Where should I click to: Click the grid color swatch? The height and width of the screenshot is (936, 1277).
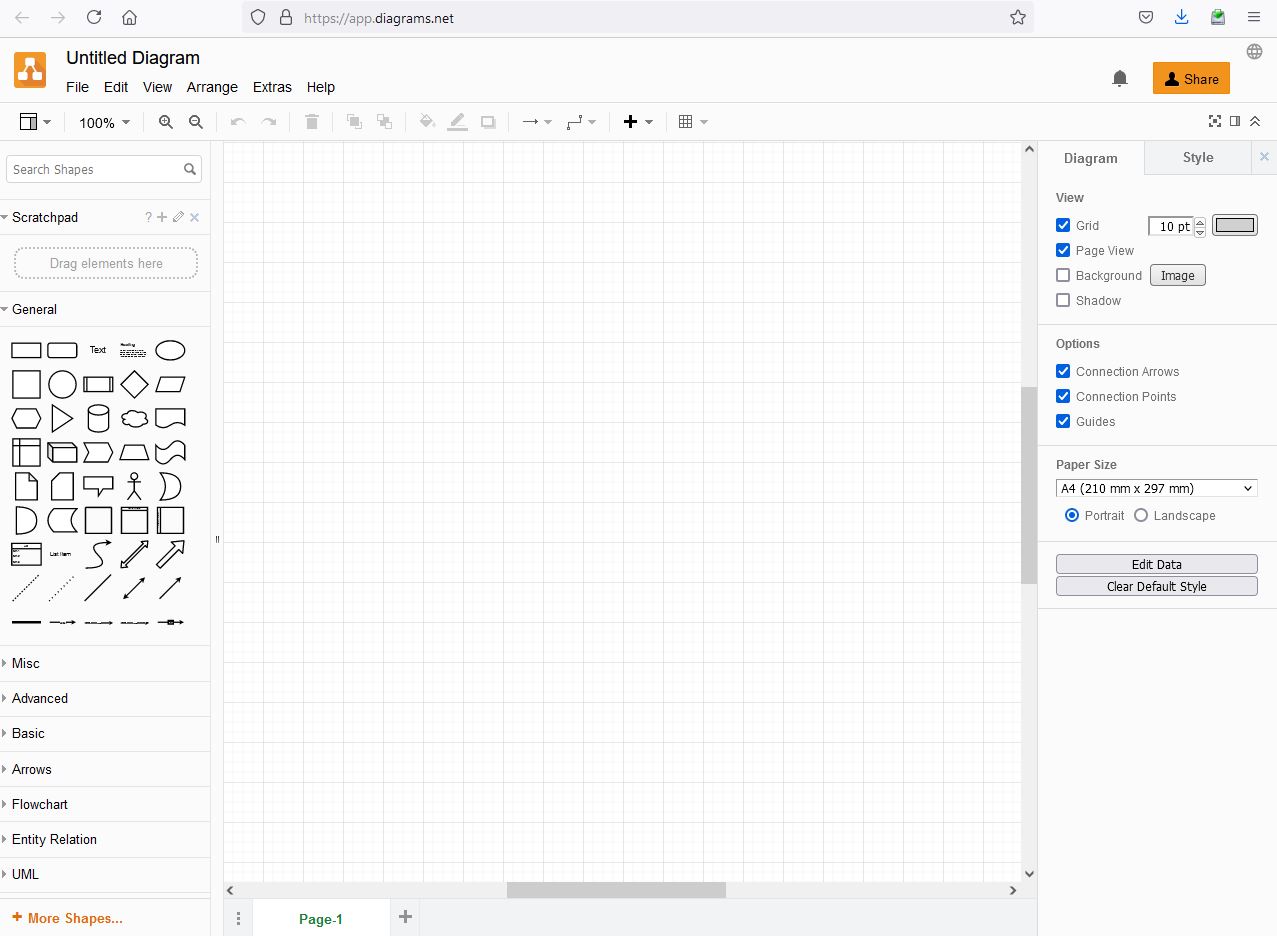tap(1234, 226)
